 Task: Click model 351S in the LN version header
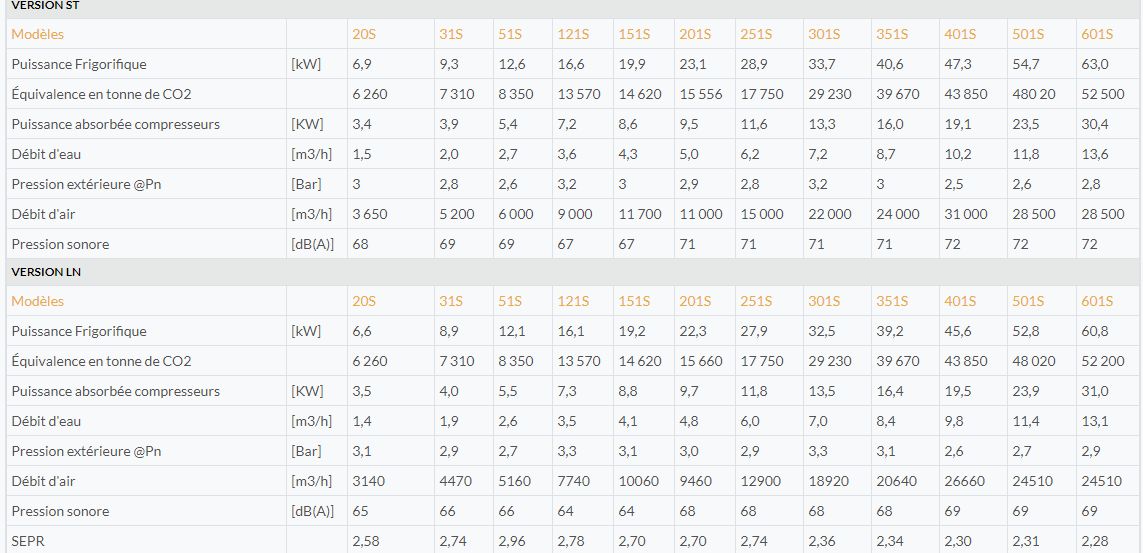tap(892, 301)
